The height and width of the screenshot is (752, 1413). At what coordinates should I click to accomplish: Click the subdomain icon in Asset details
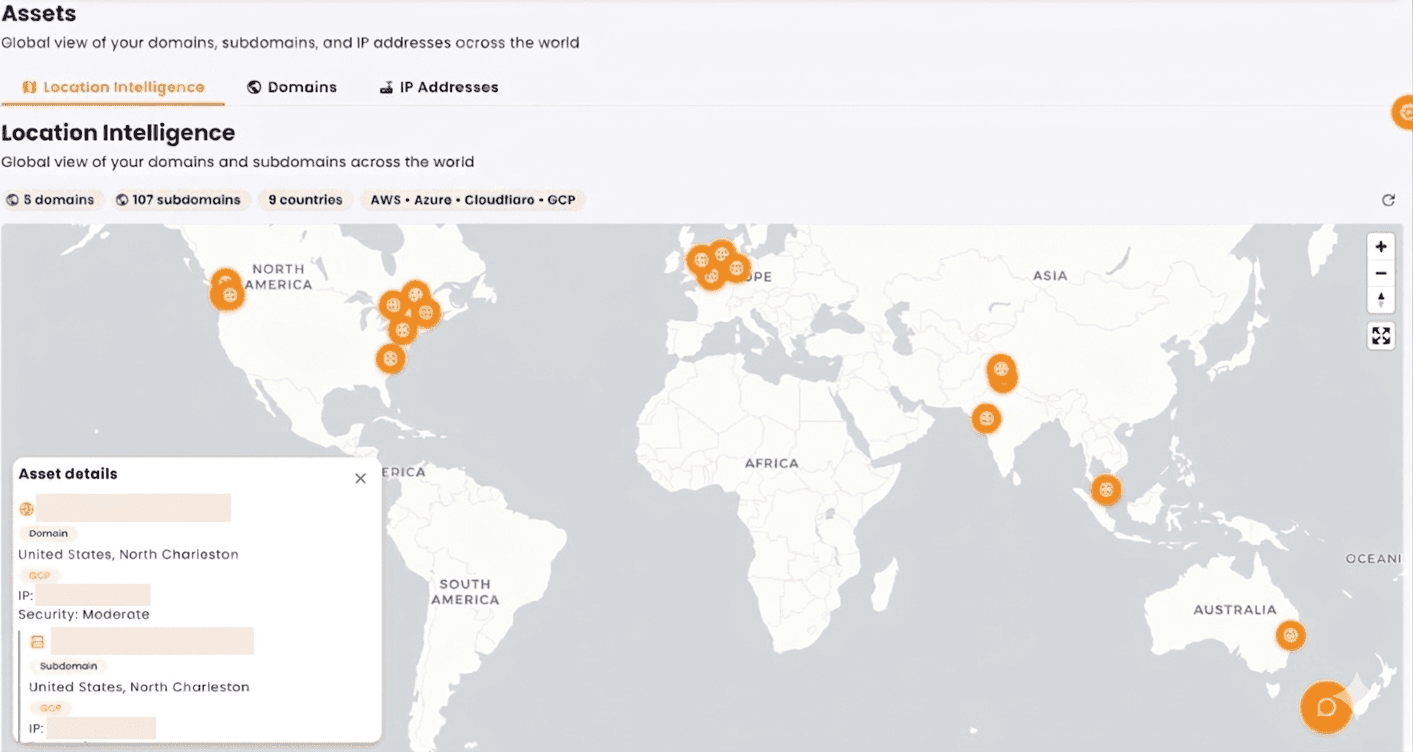pos(39,641)
